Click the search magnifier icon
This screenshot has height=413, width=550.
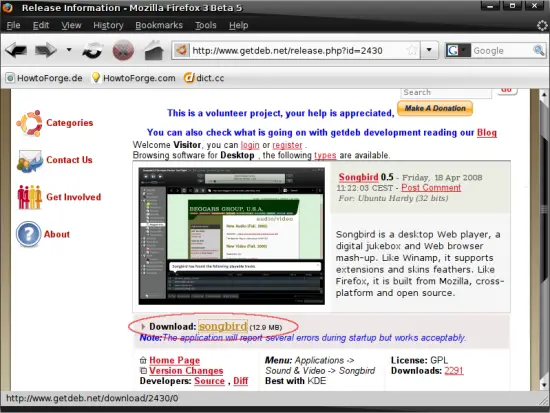(x=538, y=50)
